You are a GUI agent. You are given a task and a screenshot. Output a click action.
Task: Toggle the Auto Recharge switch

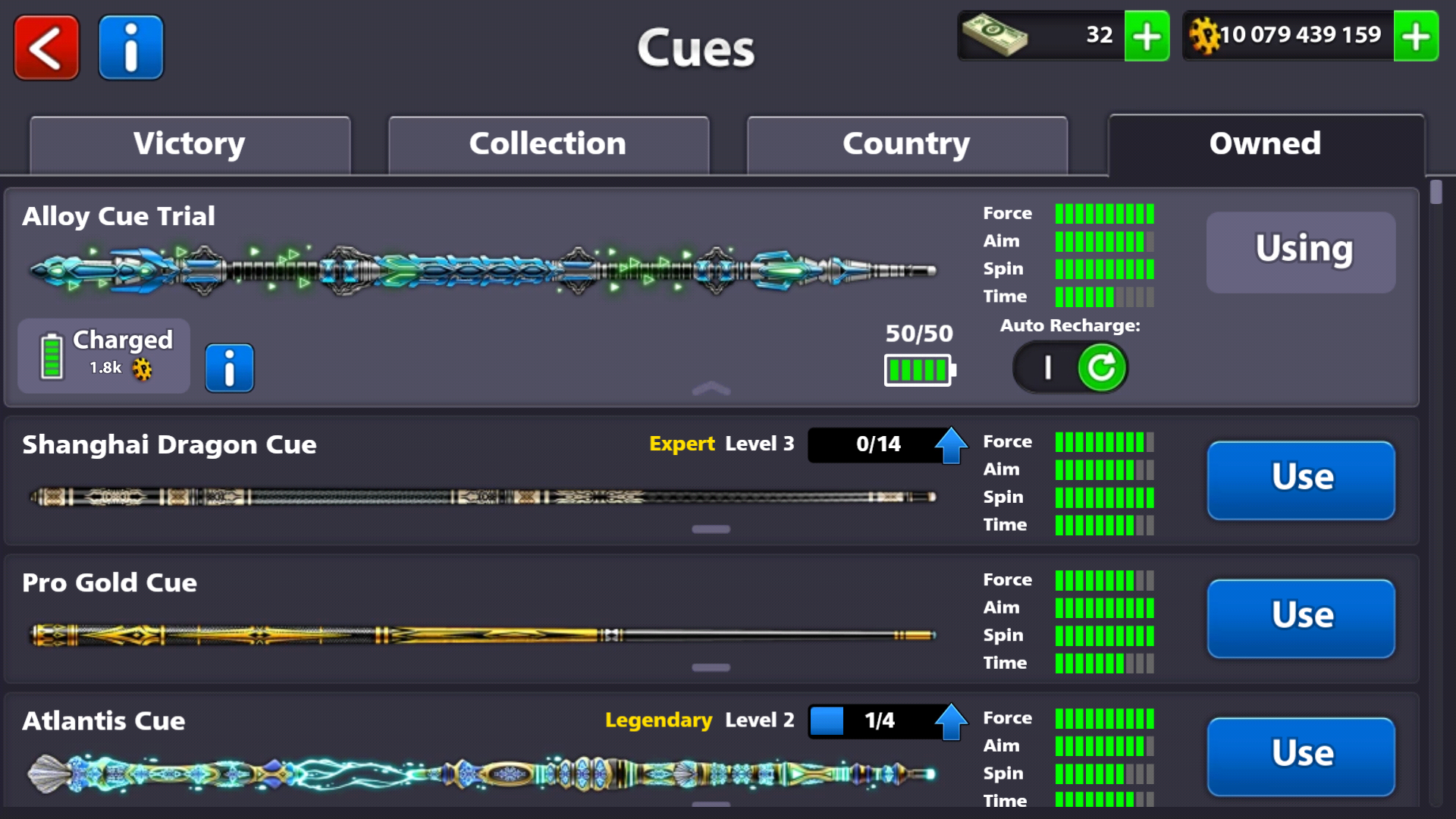tap(1071, 368)
